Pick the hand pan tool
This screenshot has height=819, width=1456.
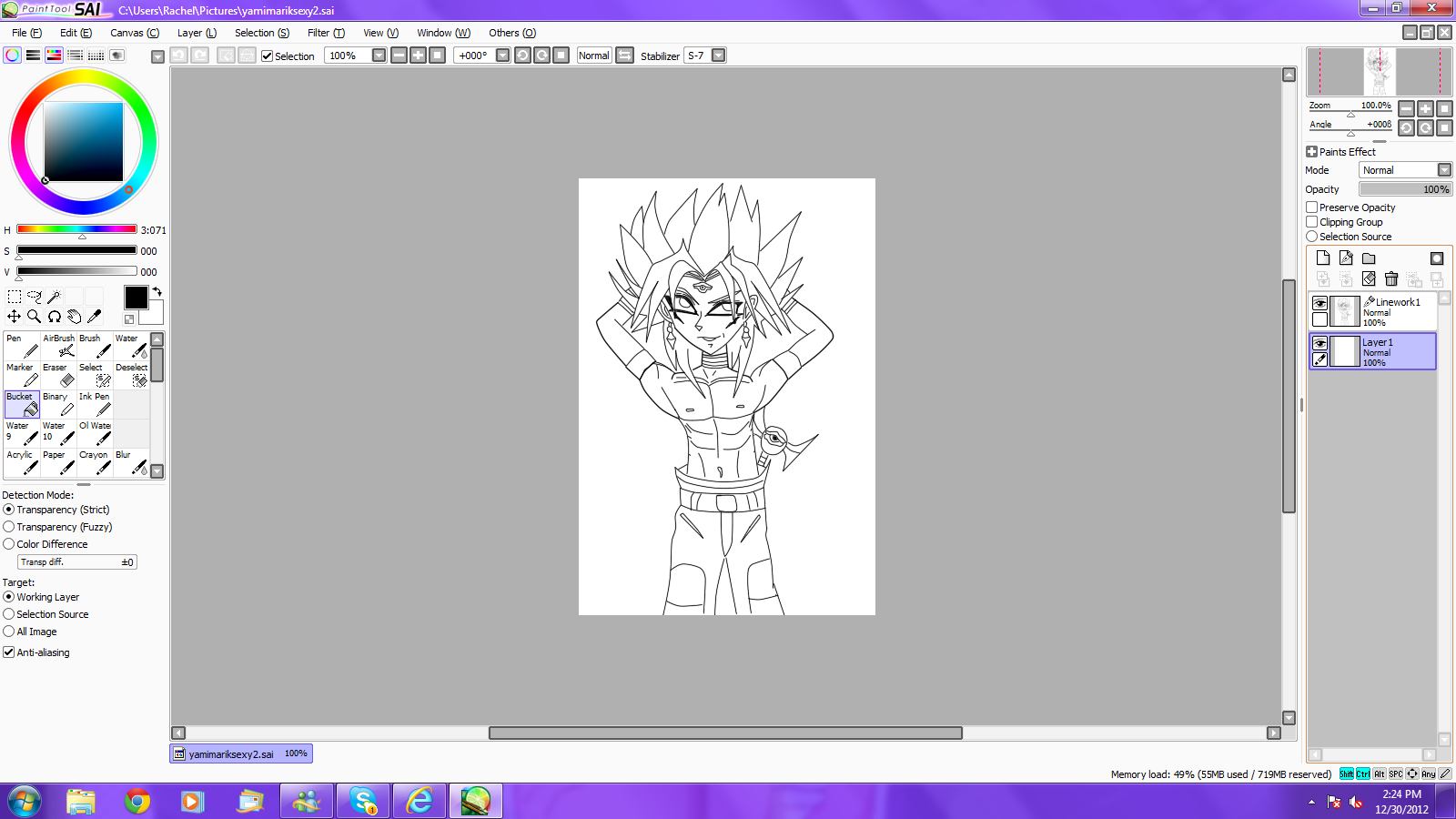[x=74, y=317]
